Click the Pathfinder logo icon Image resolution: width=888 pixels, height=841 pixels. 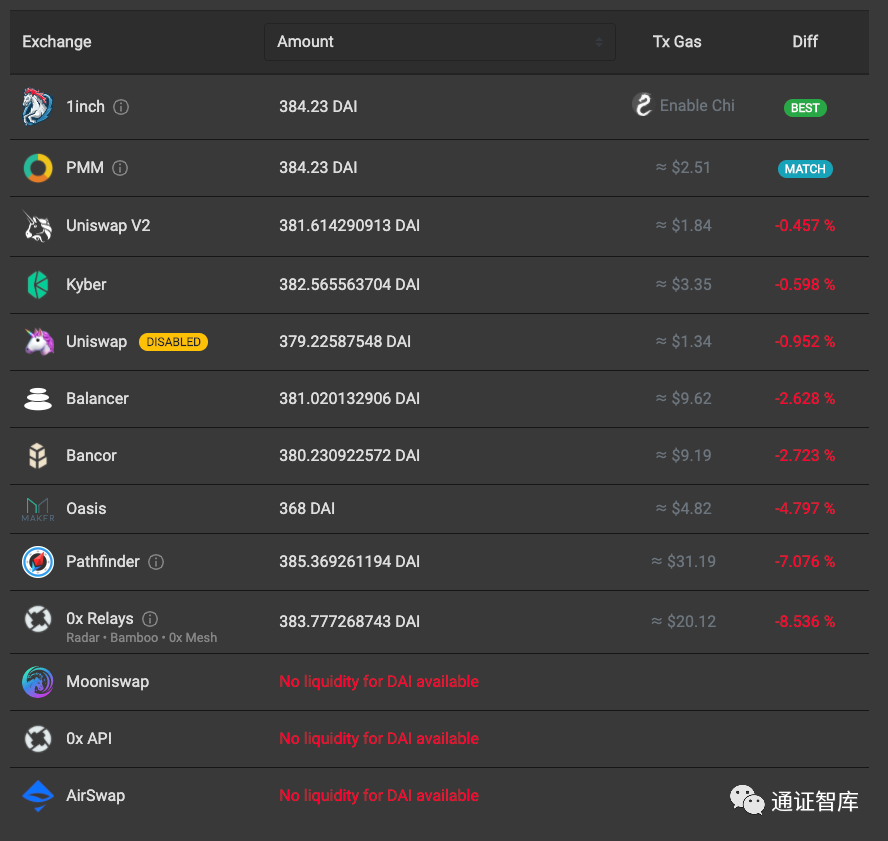pyautogui.click(x=38, y=562)
